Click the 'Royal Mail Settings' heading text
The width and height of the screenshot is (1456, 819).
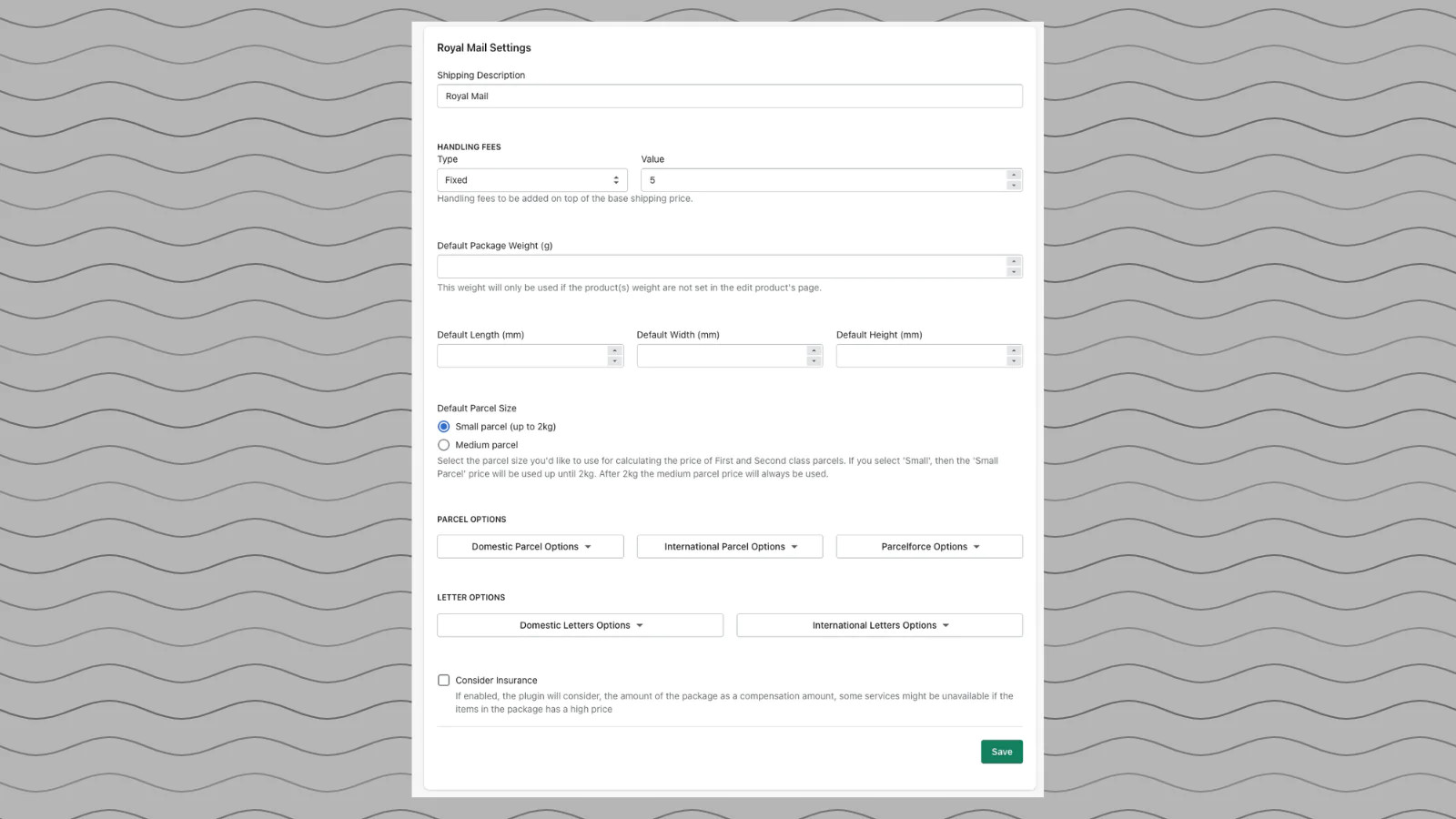[483, 47]
